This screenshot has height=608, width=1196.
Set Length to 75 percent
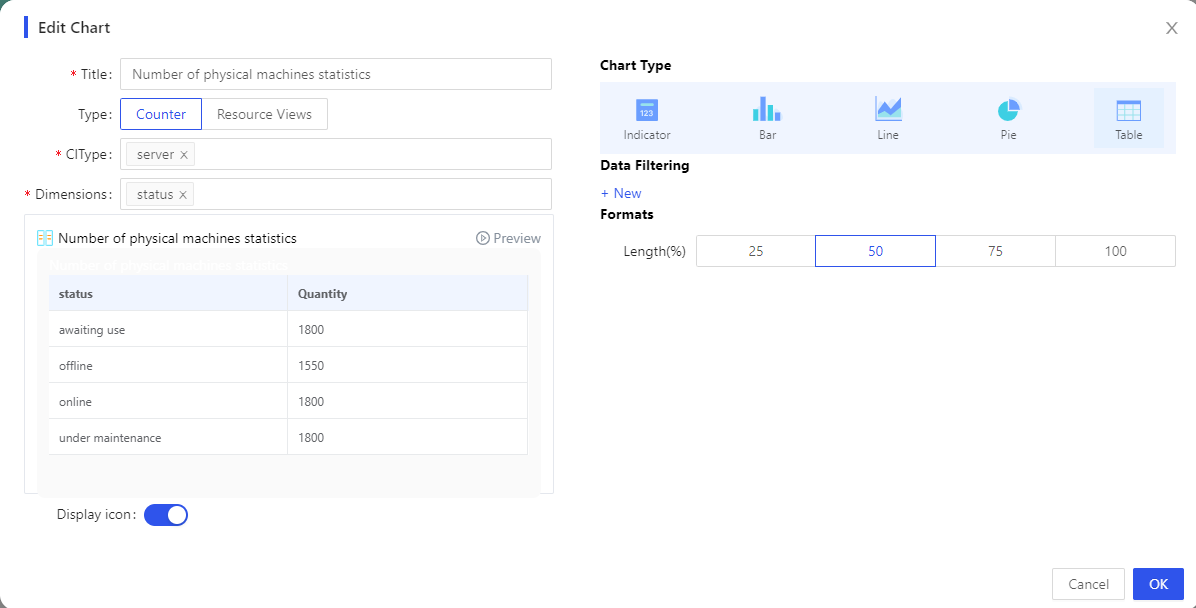(x=995, y=251)
